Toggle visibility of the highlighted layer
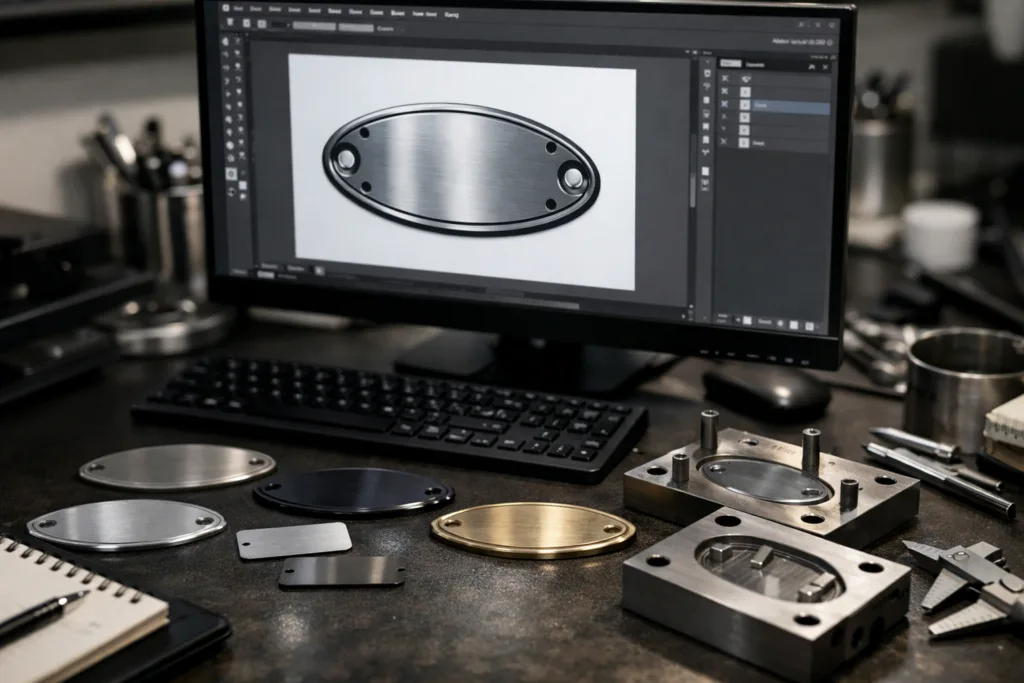 [725, 105]
